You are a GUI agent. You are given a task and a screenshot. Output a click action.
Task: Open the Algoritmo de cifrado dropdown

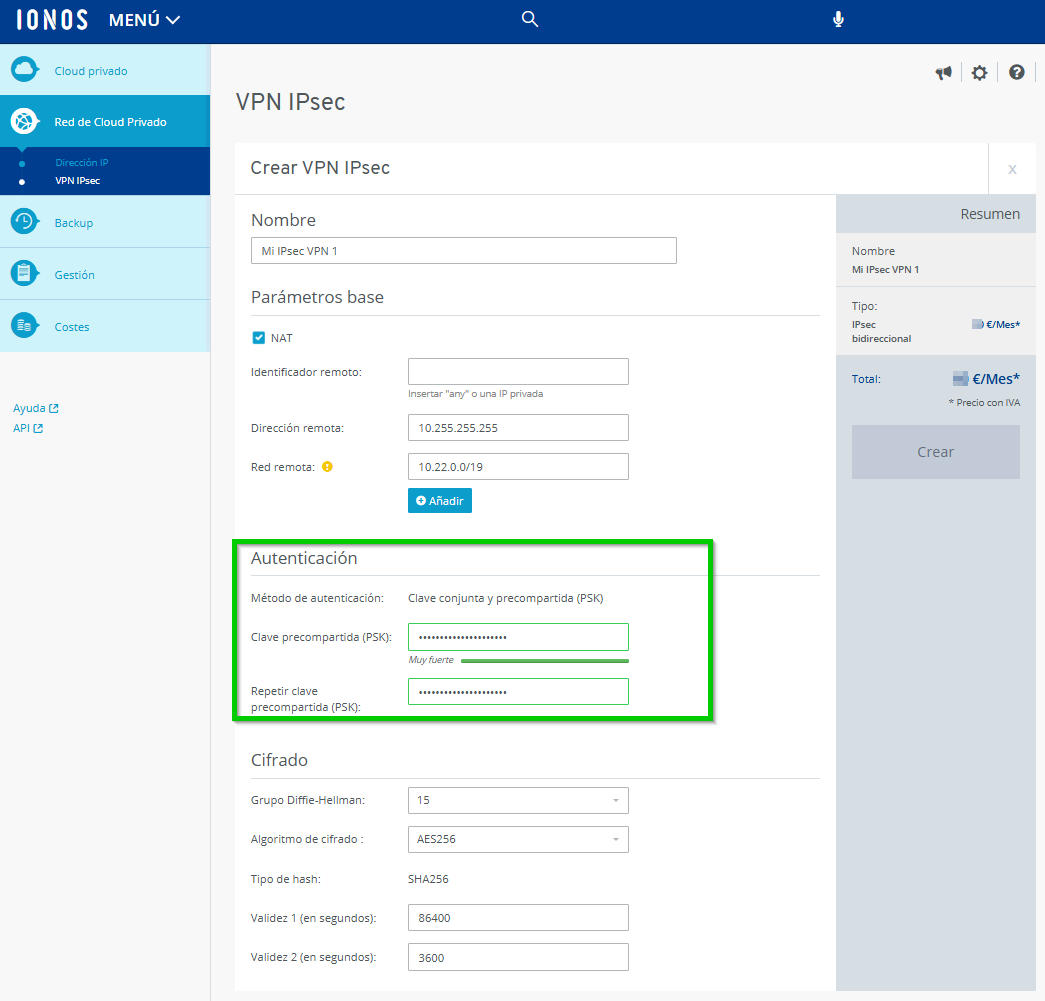coord(616,839)
